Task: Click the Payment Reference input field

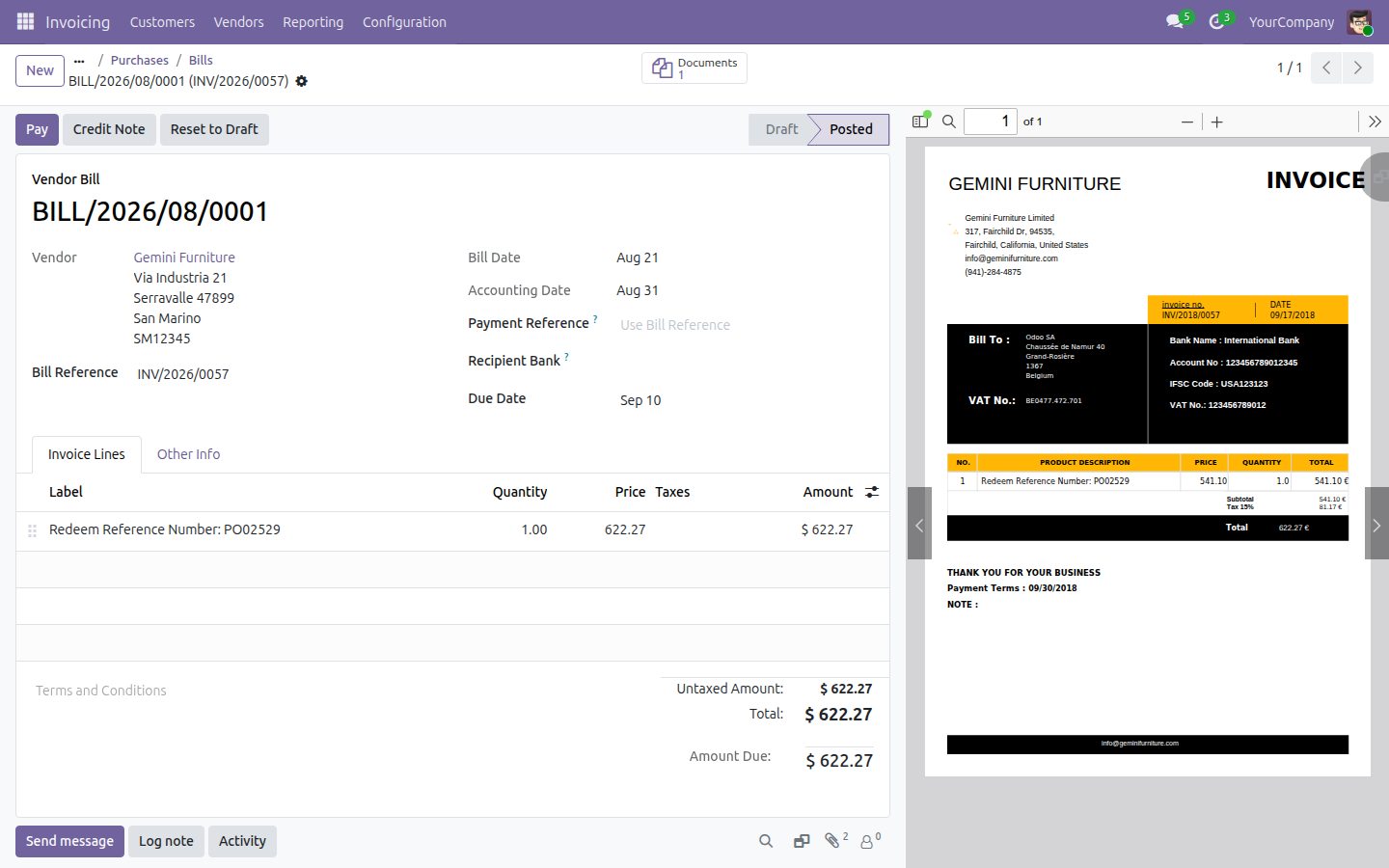Action: coord(745,325)
